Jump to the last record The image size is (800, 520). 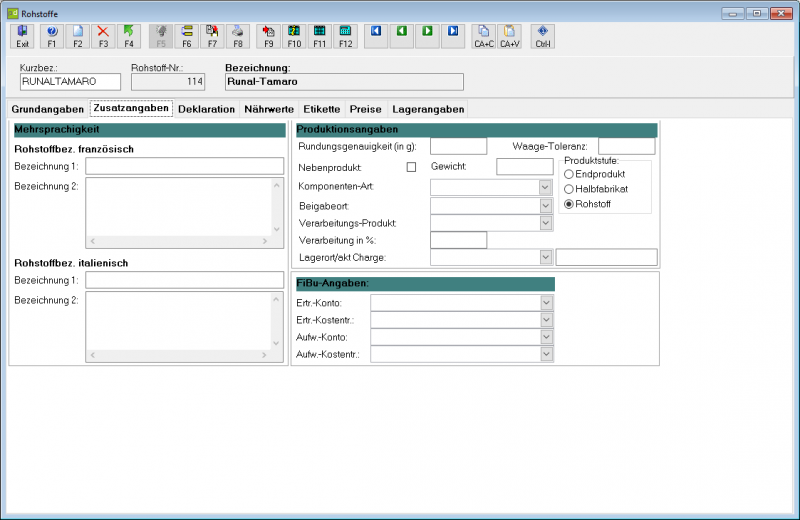click(453, 37)
